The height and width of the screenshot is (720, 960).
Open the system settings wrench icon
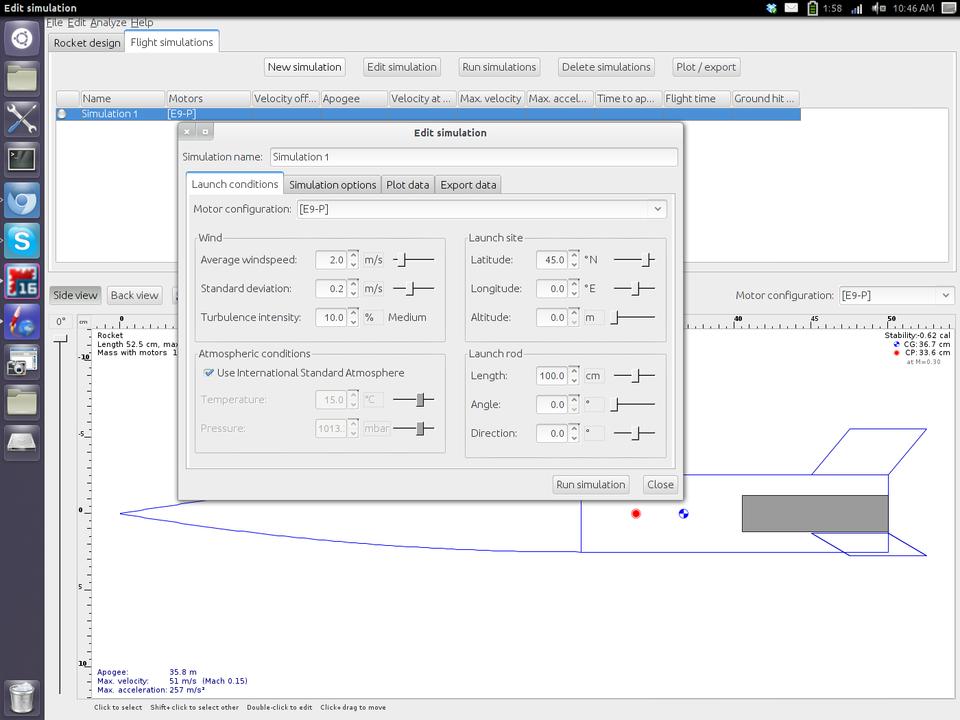(21, 118)
